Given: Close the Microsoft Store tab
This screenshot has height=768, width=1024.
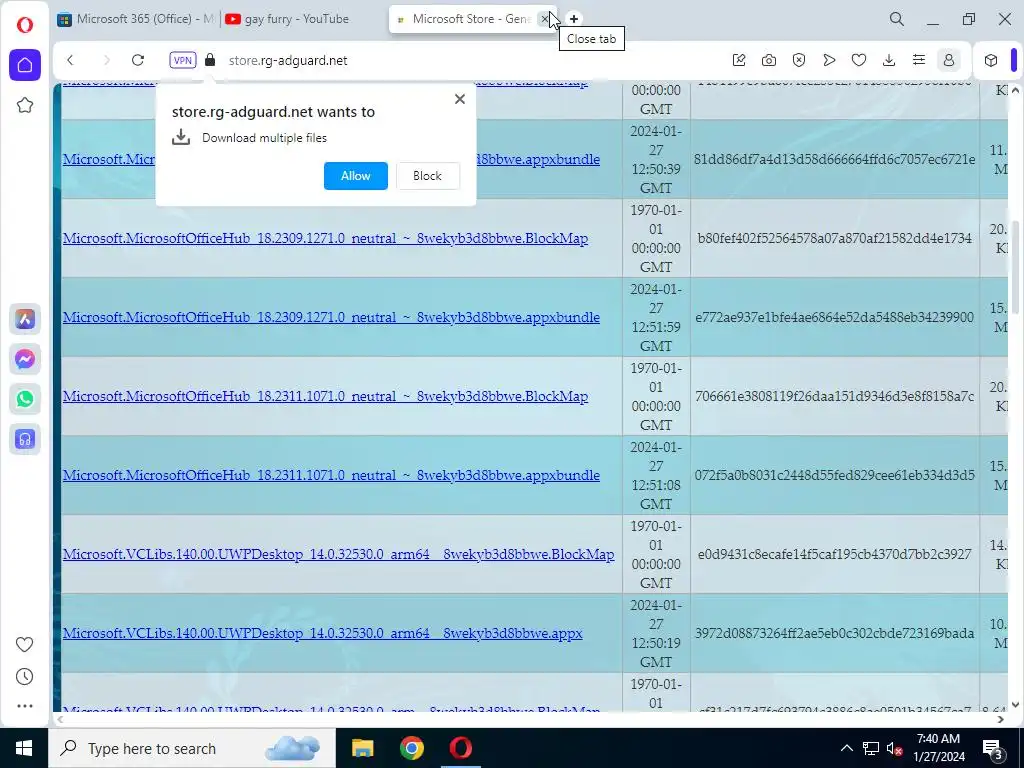Looking at the screenshot, I should pyautogui.click(x=545, y=19).
